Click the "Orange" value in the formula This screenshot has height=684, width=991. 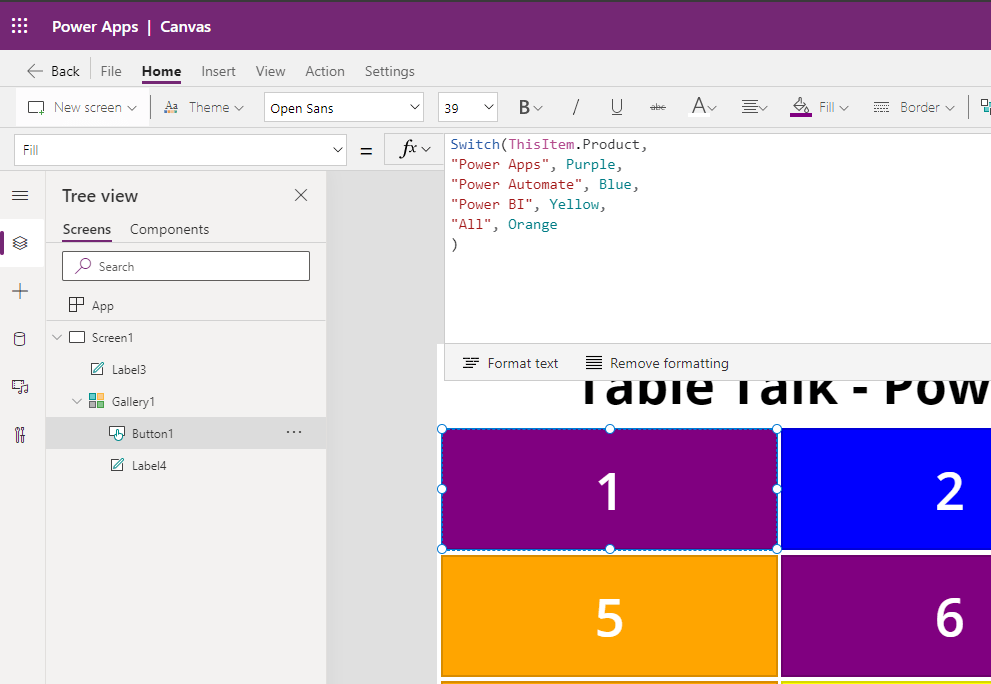[x=533, y=224]
